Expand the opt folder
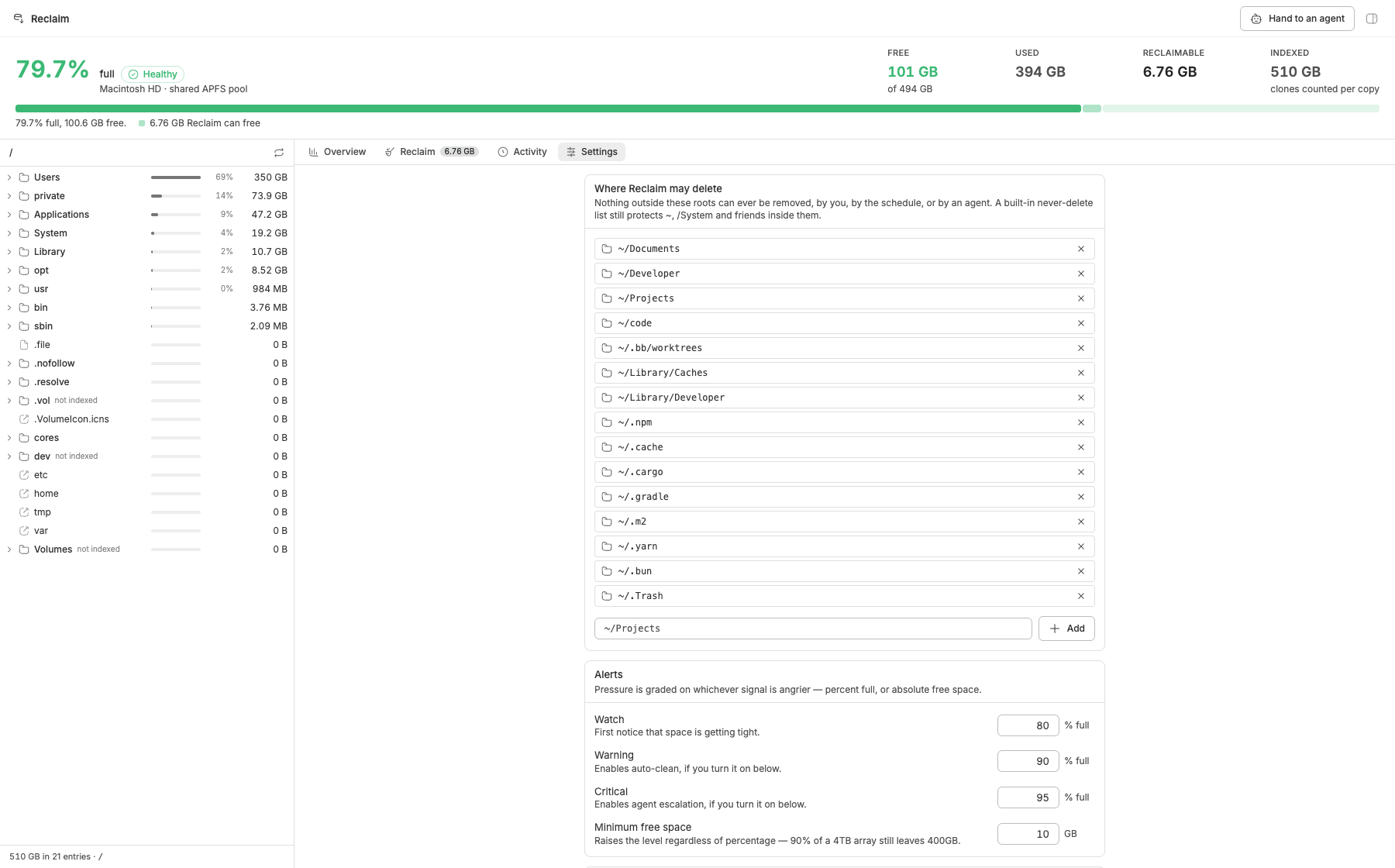The height and width of the screenshot is (868, 1395). tap(9, 270)
